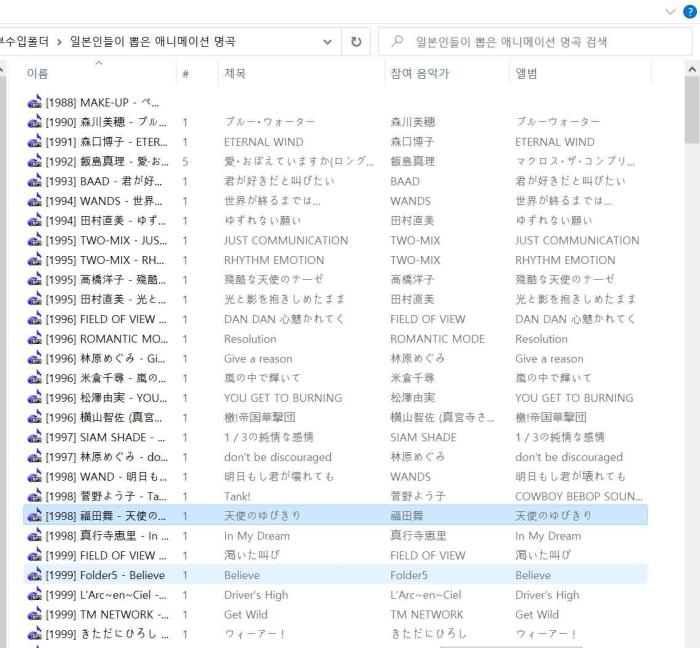
Task: Select the [1996] 林原めぐみ file icon
Action: pyautogui.click(x=34, y=358)
